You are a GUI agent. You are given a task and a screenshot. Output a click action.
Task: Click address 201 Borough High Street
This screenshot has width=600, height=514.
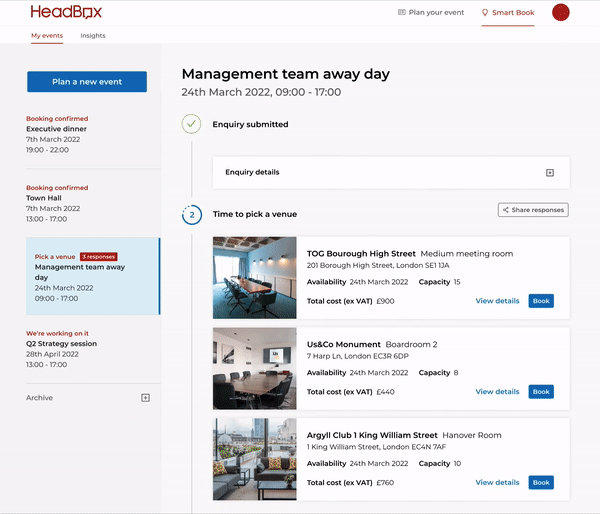coord(378,265)
